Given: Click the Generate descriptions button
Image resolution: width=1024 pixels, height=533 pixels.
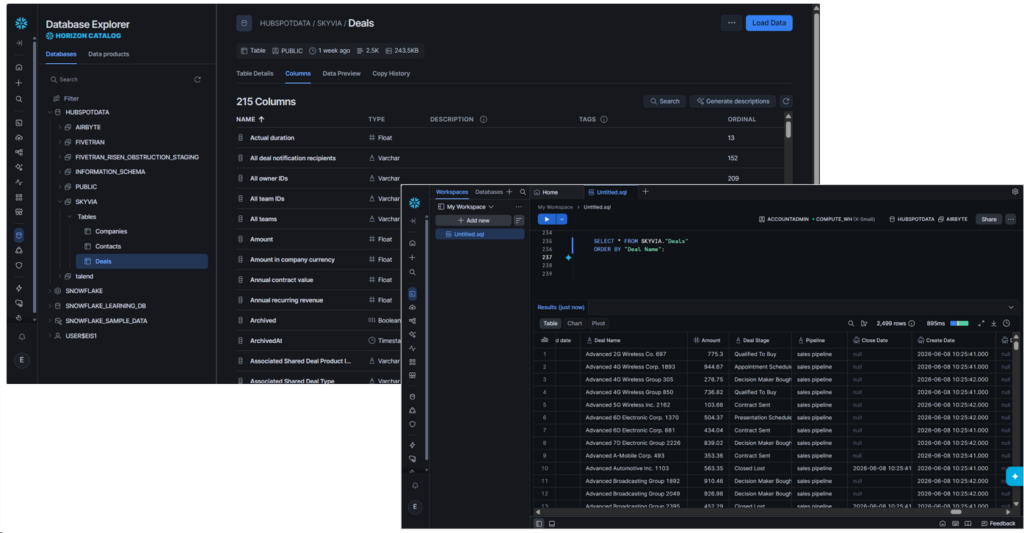Looking at the screenshot, I should pos(733,101).
